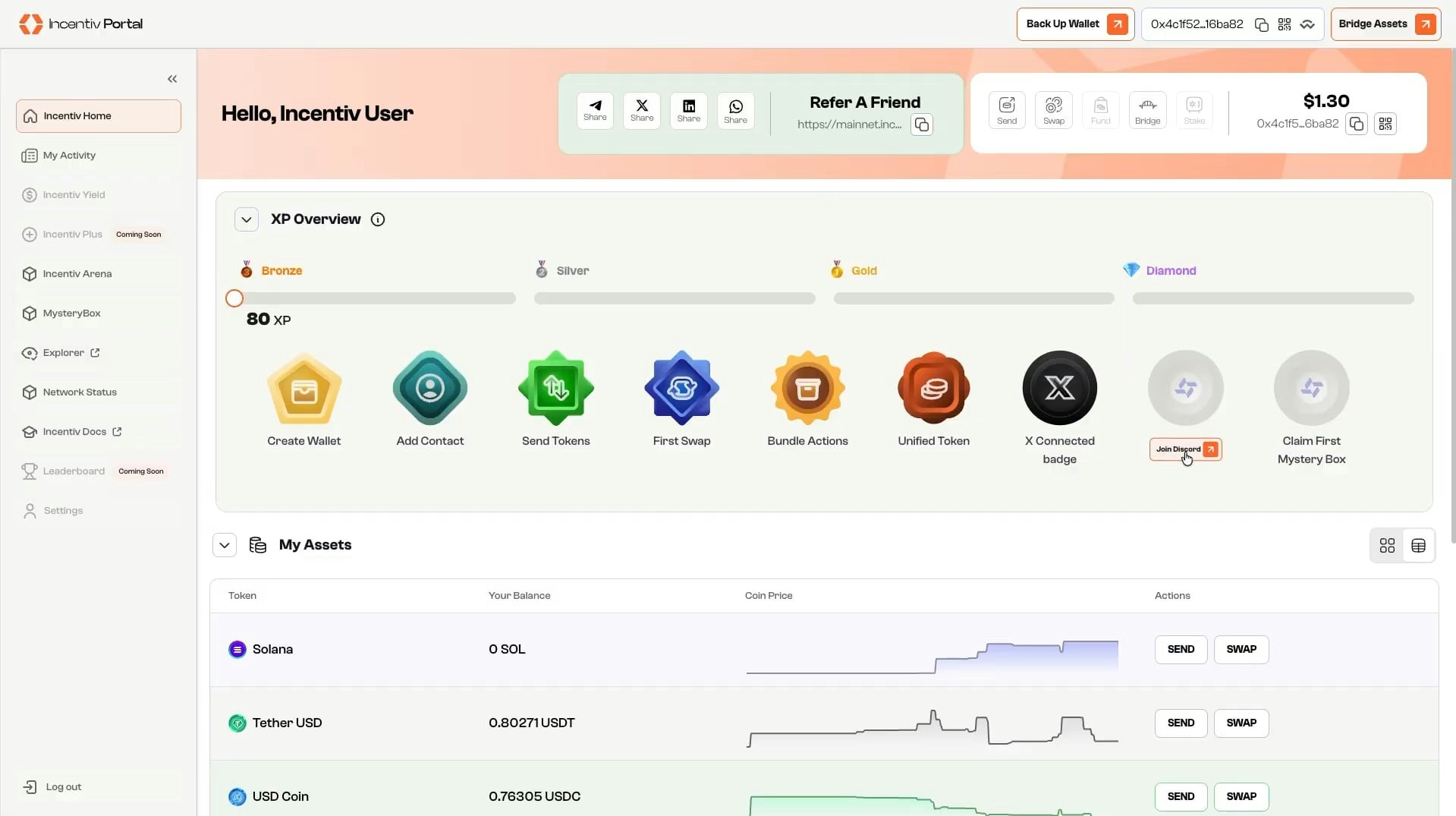Open Settings in the sidebar
Image resolution: width=1456 pixels, height=816 pixels.
pos(99,511)
